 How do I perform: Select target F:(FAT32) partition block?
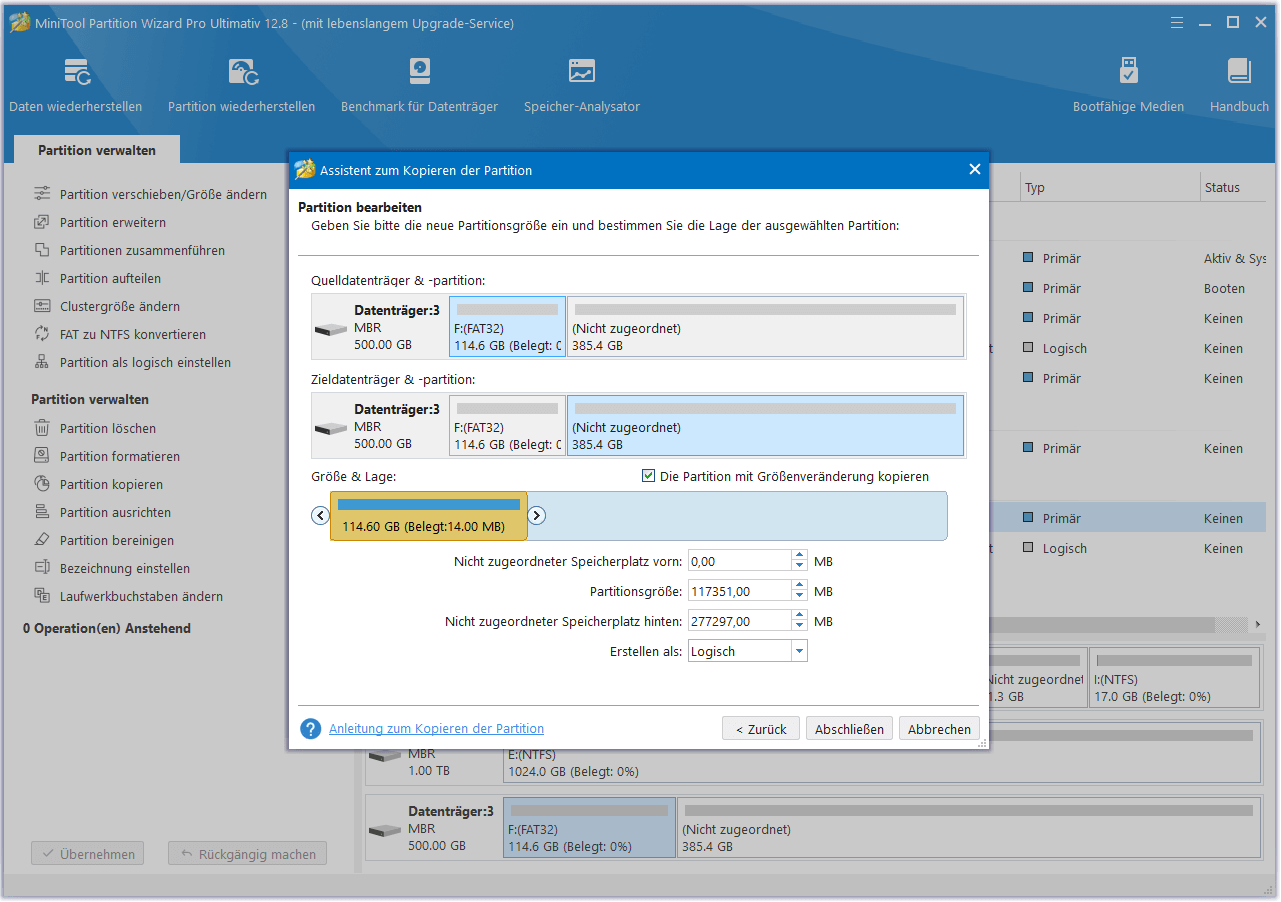click(507, 425)
